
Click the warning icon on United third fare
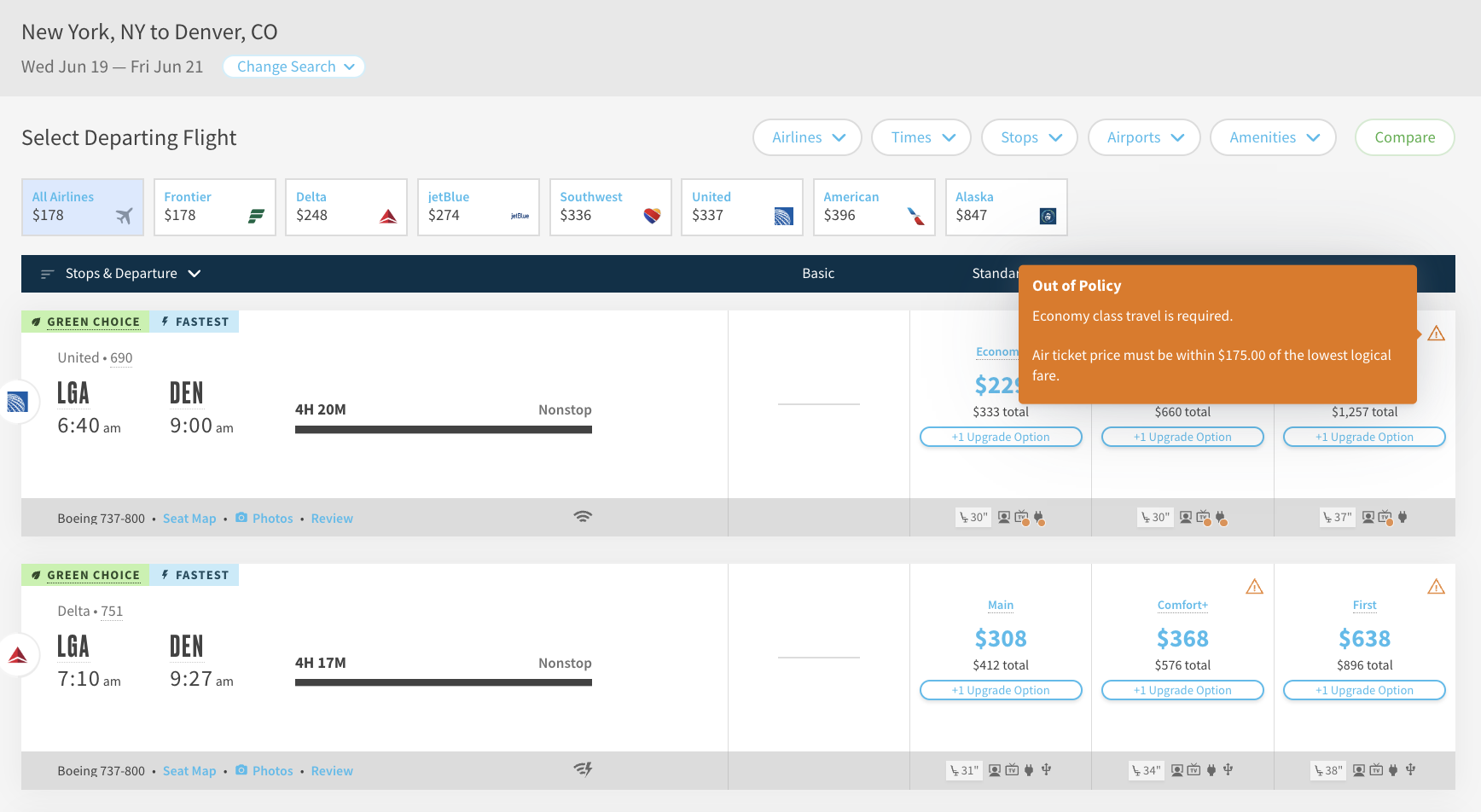(1437, 333)
